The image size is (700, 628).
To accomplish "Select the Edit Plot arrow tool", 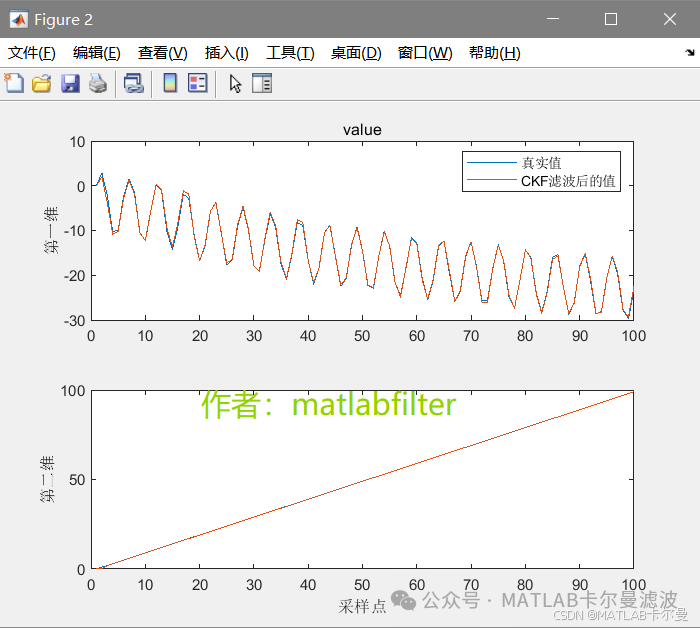I will point(235,83).
